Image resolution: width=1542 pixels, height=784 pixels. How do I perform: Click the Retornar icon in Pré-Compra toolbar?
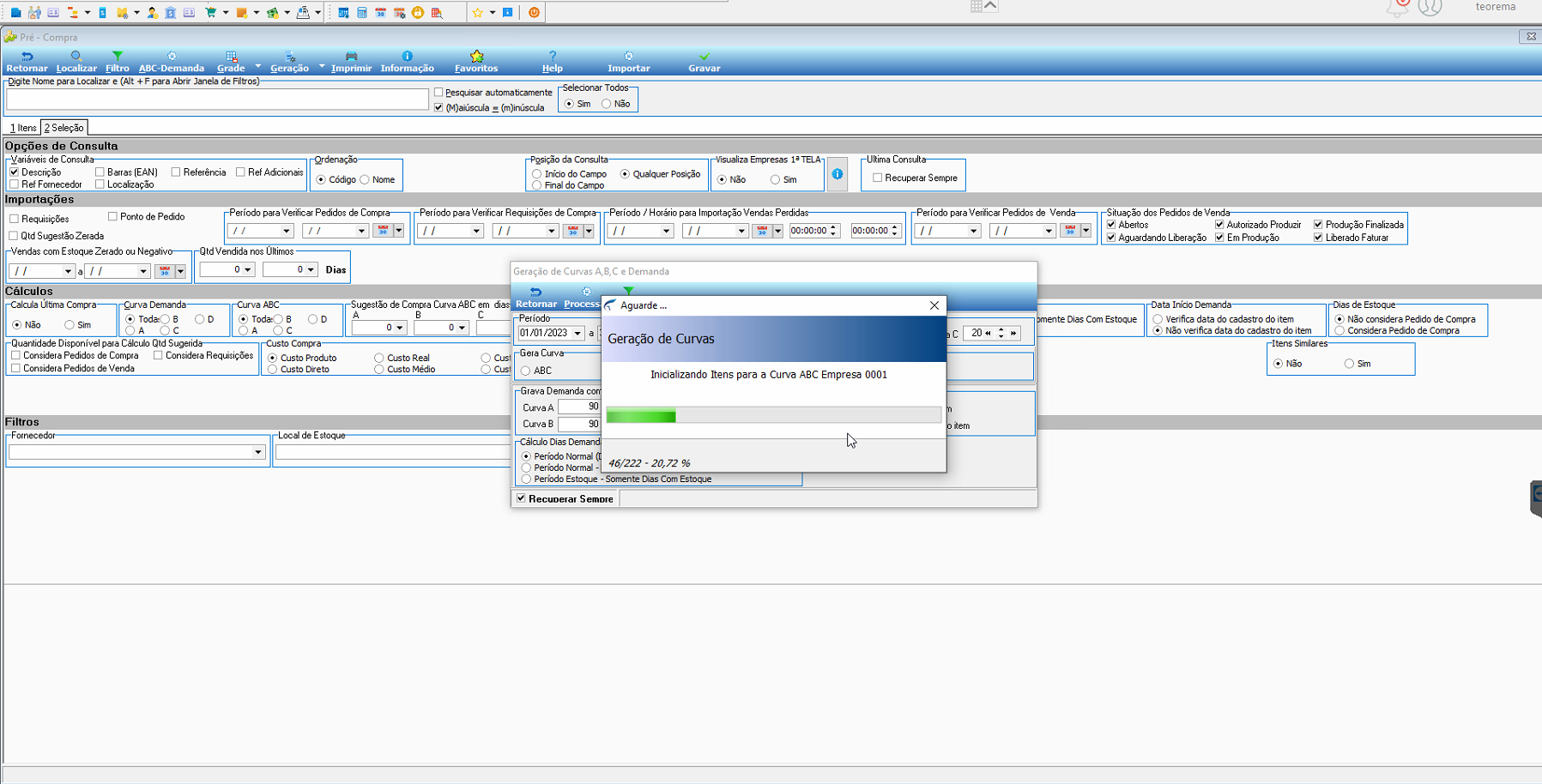[27, 57]
